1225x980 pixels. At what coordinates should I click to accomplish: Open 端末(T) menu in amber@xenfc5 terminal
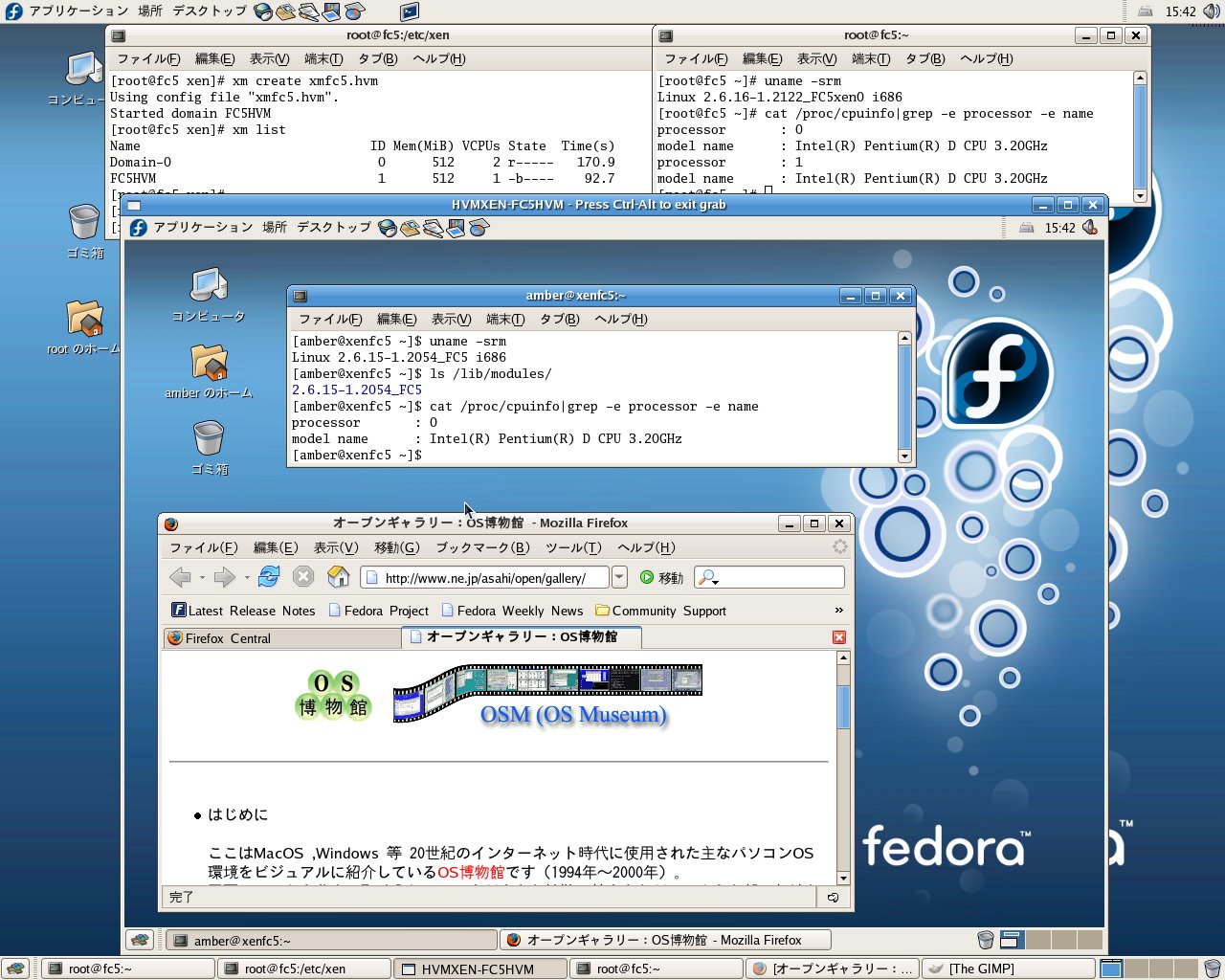point(505,319)
